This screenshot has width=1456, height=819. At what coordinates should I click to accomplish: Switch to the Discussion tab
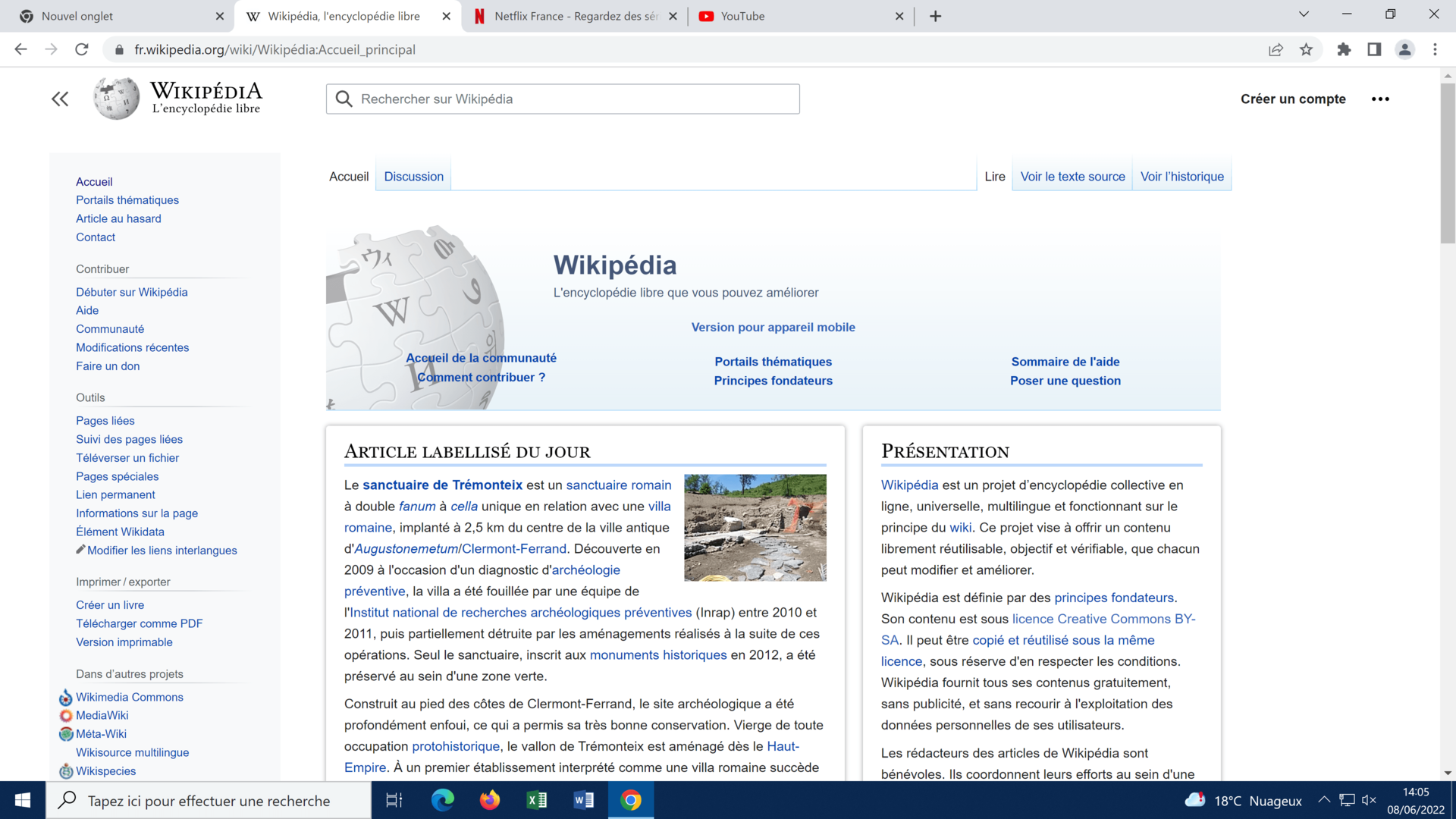tap(413, 177)
